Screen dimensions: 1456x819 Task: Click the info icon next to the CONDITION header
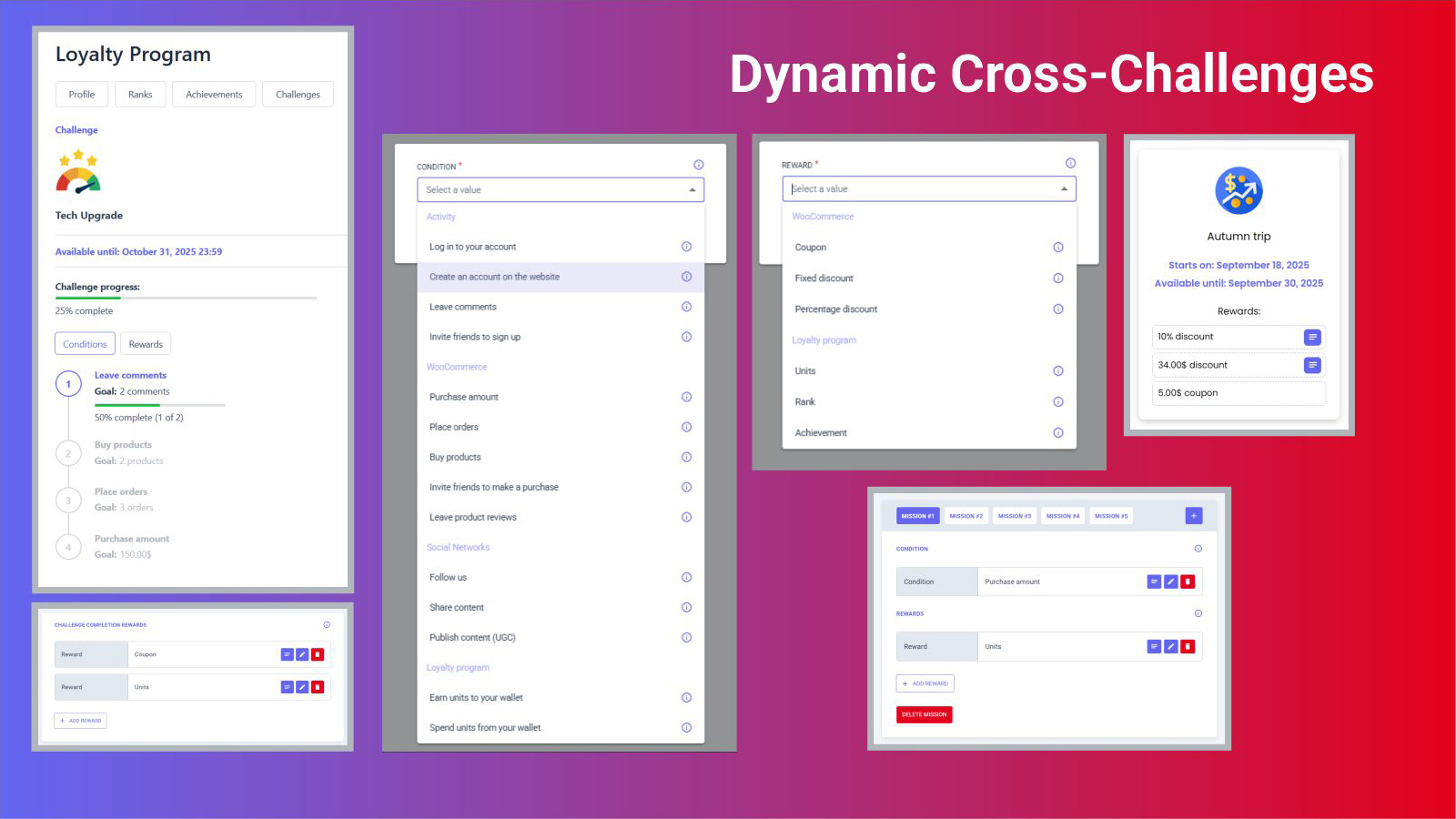click(x=698, y=165)
